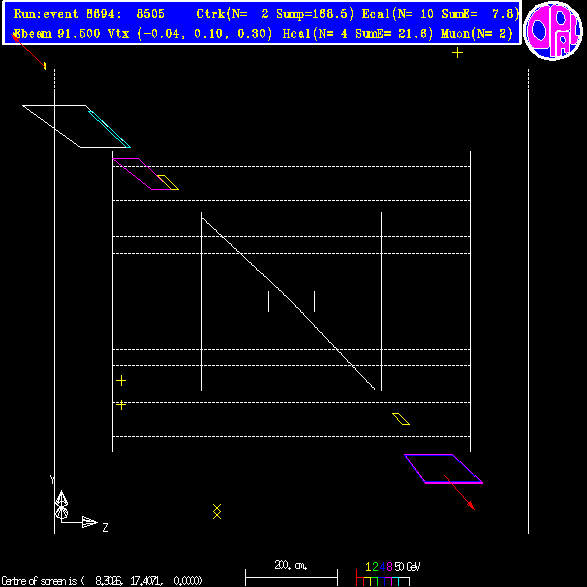The width and height of the screenshot is (587, 587).
Task: Click the red arrow overlapping the Ebeam header text
Action: tap(29, 51)
